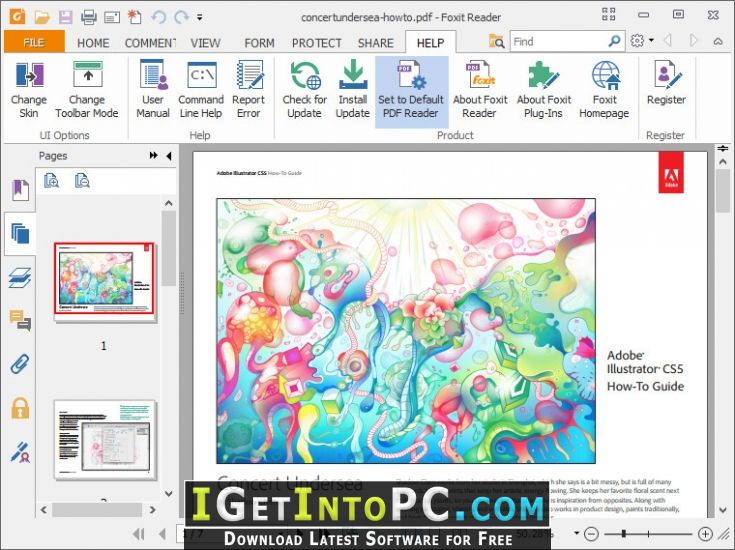Enlarge page thumbnails in Pages panel

coord(51,181)
